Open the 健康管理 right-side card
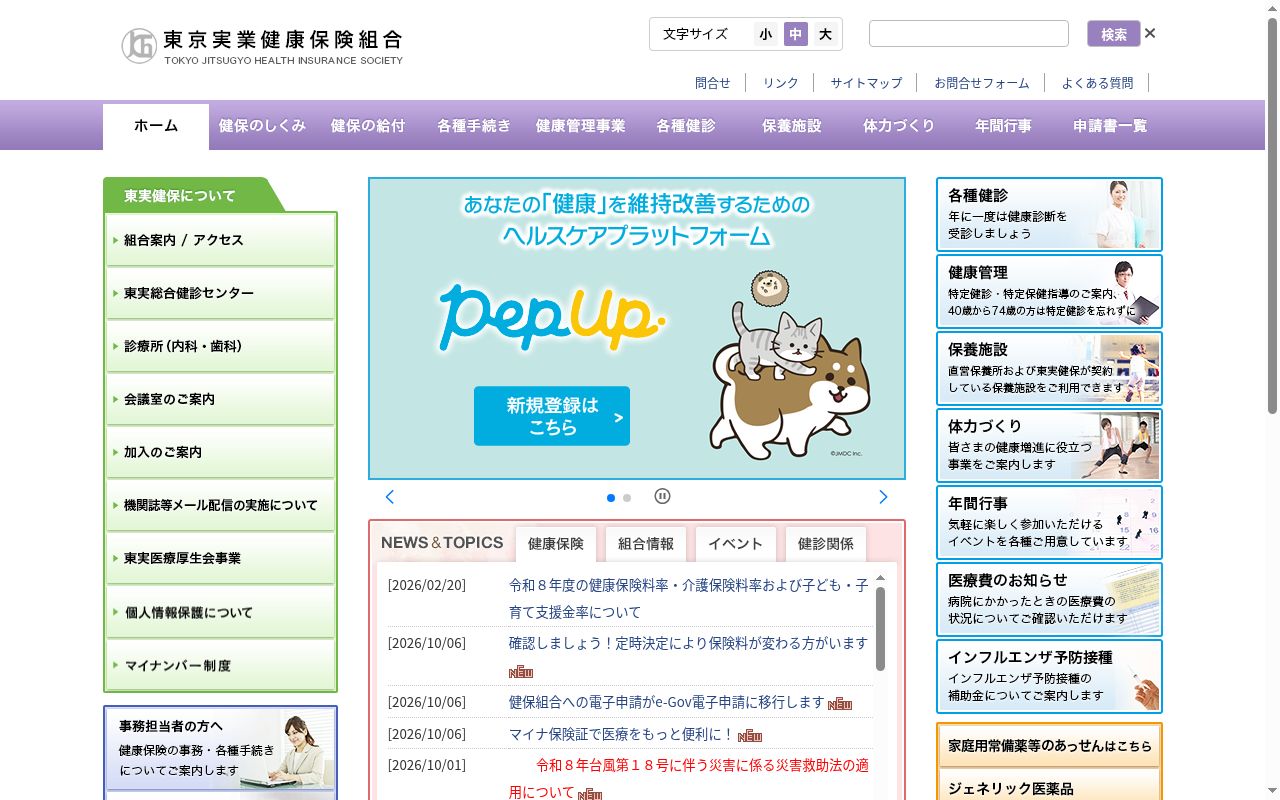 (1049, 291)
